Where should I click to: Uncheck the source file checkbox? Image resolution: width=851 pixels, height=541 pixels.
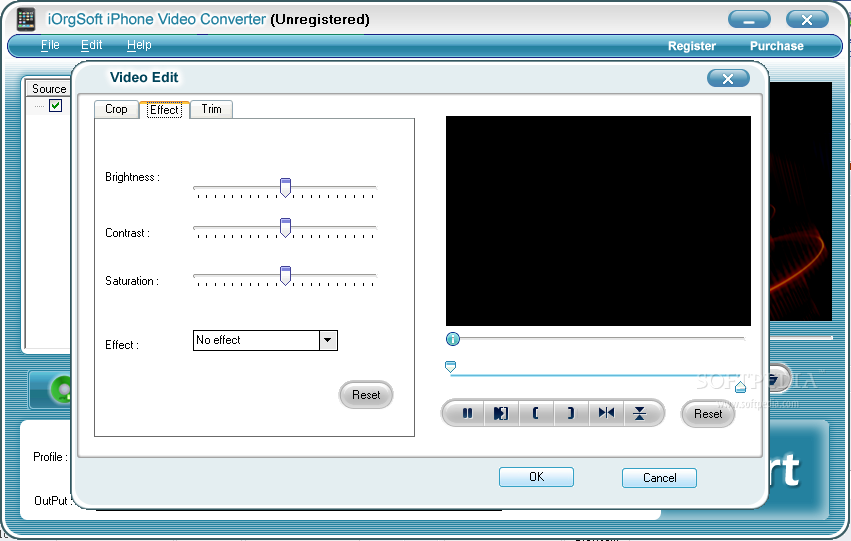(55, 105)
